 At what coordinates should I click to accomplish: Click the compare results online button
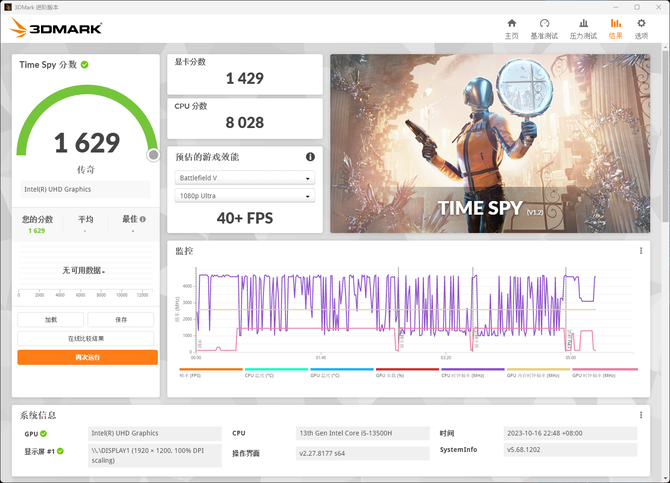pyautogui.click(x=85, y=339)
